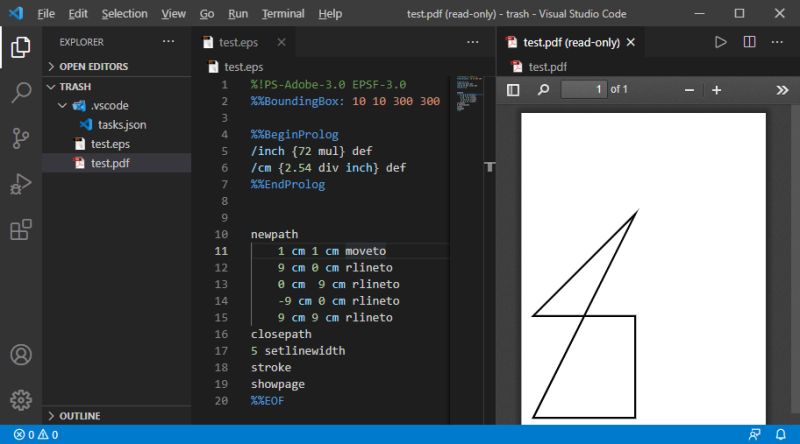Image resolution: width=800 pixels, height=444 pixels.
Task: Click the word moveto in line 11
Action: tap(365, 251)
